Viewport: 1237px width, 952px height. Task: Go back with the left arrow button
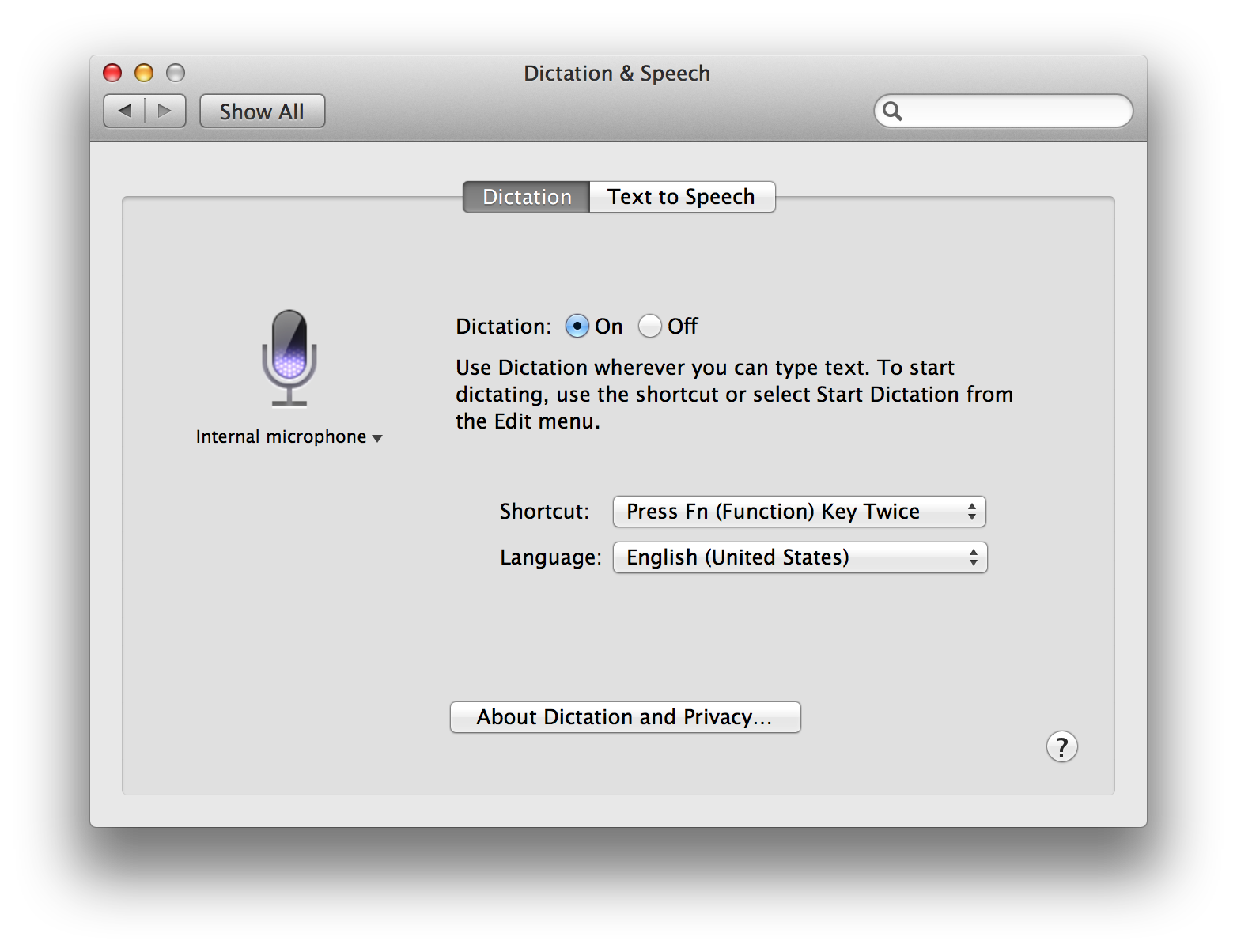point(124,111)
